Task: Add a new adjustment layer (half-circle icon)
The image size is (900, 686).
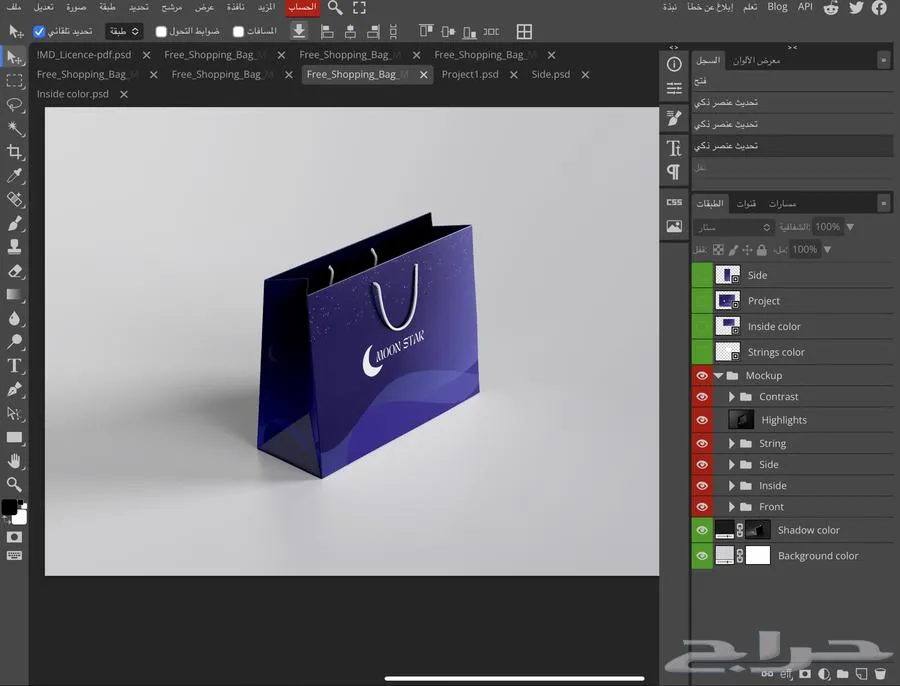Action: coord(824,673)
